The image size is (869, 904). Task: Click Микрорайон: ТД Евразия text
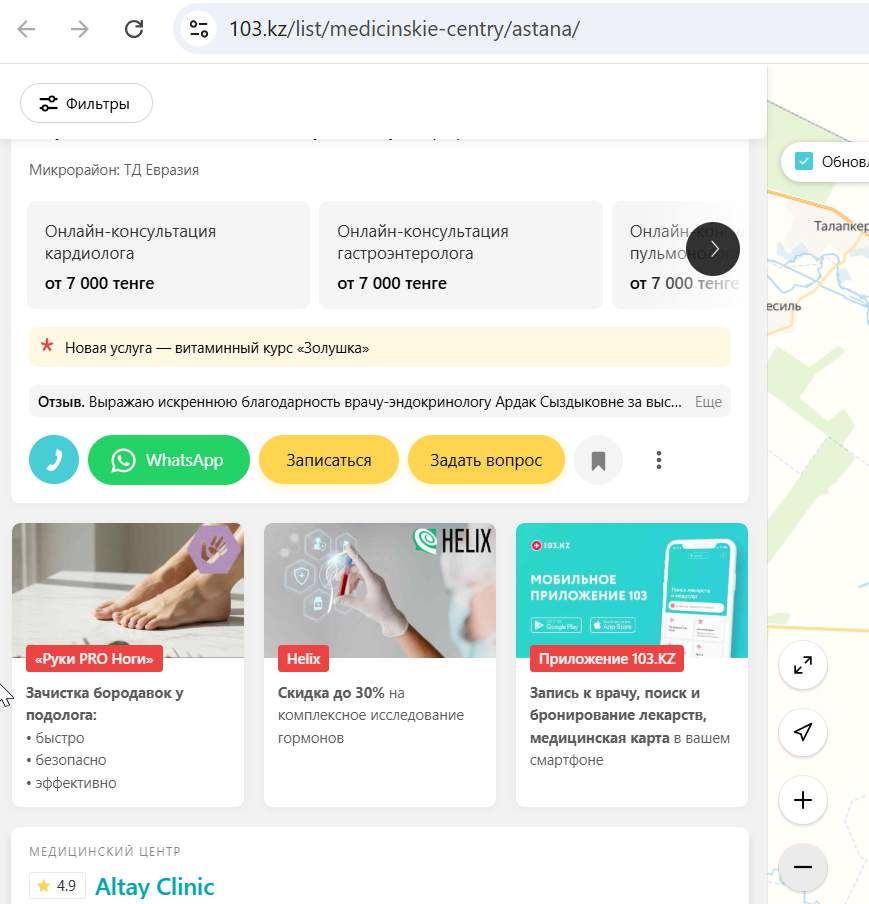click(x=114, y=170)
